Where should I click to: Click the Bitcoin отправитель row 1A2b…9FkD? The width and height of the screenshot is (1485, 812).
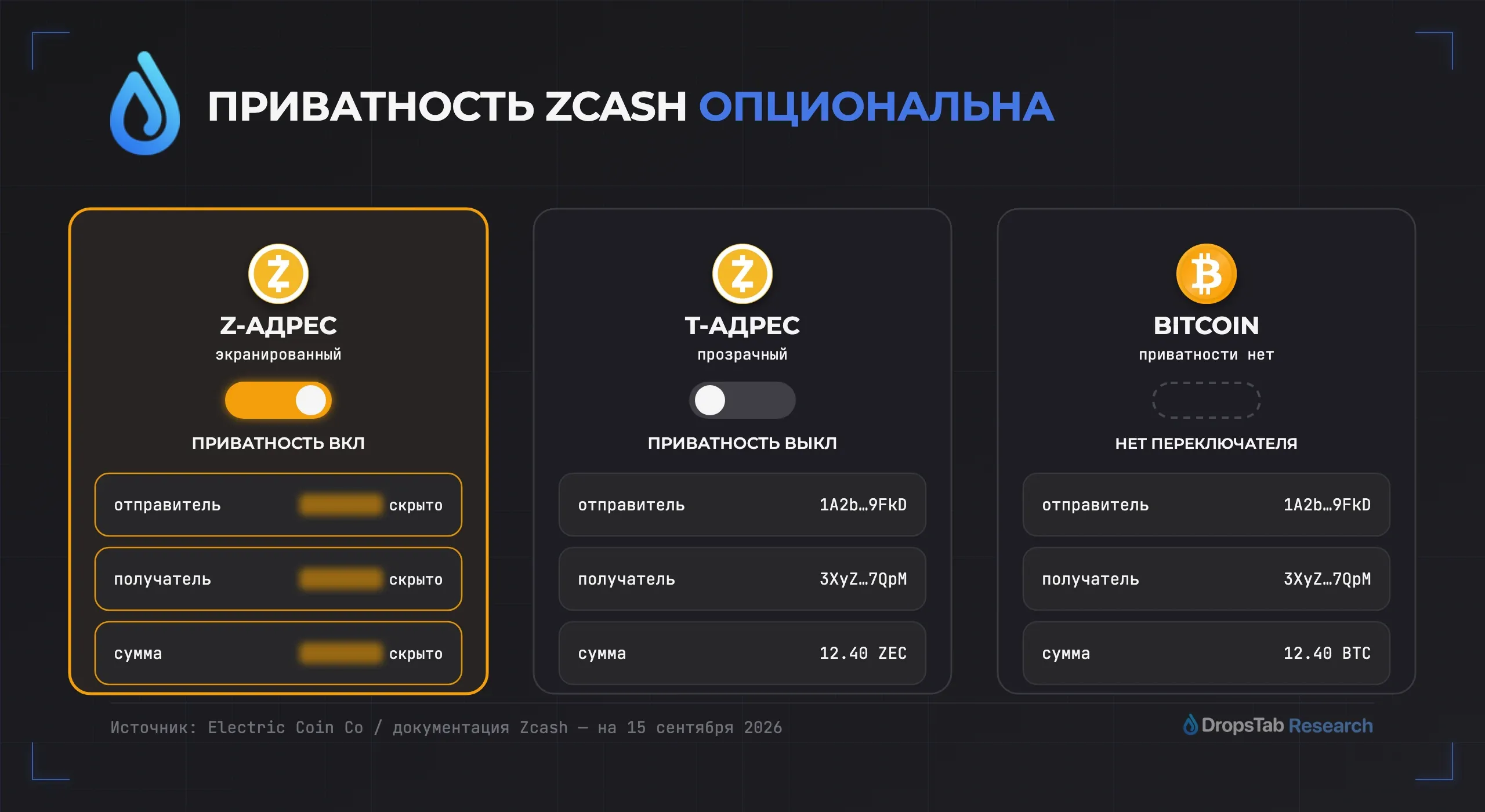[x=1207, y=505]
